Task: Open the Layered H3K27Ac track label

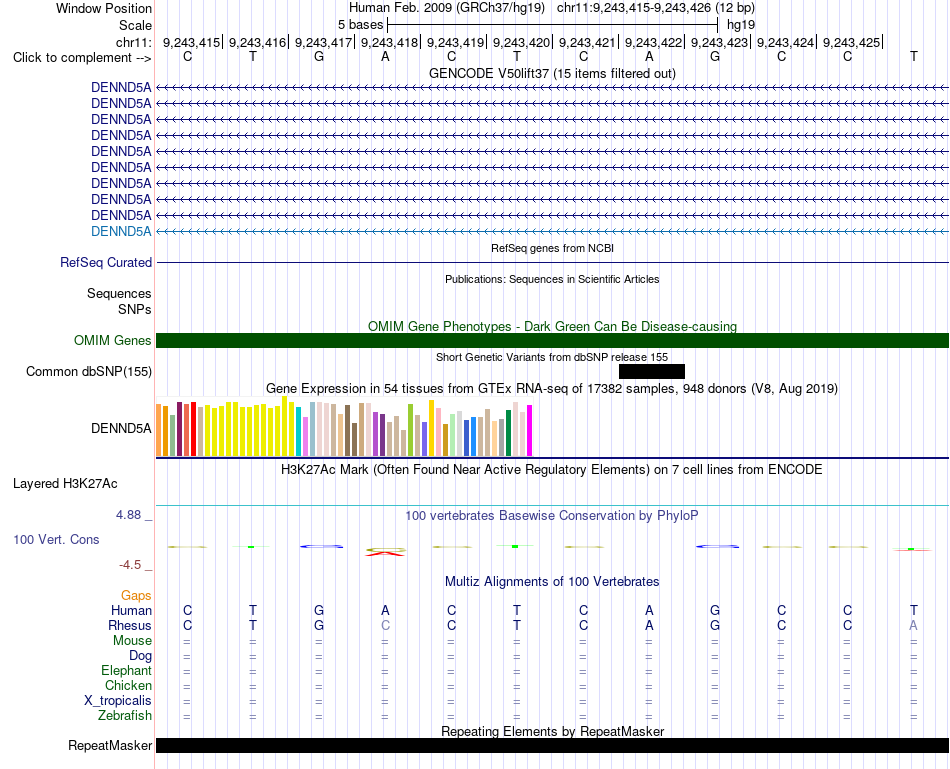Action: click(65, 484)
